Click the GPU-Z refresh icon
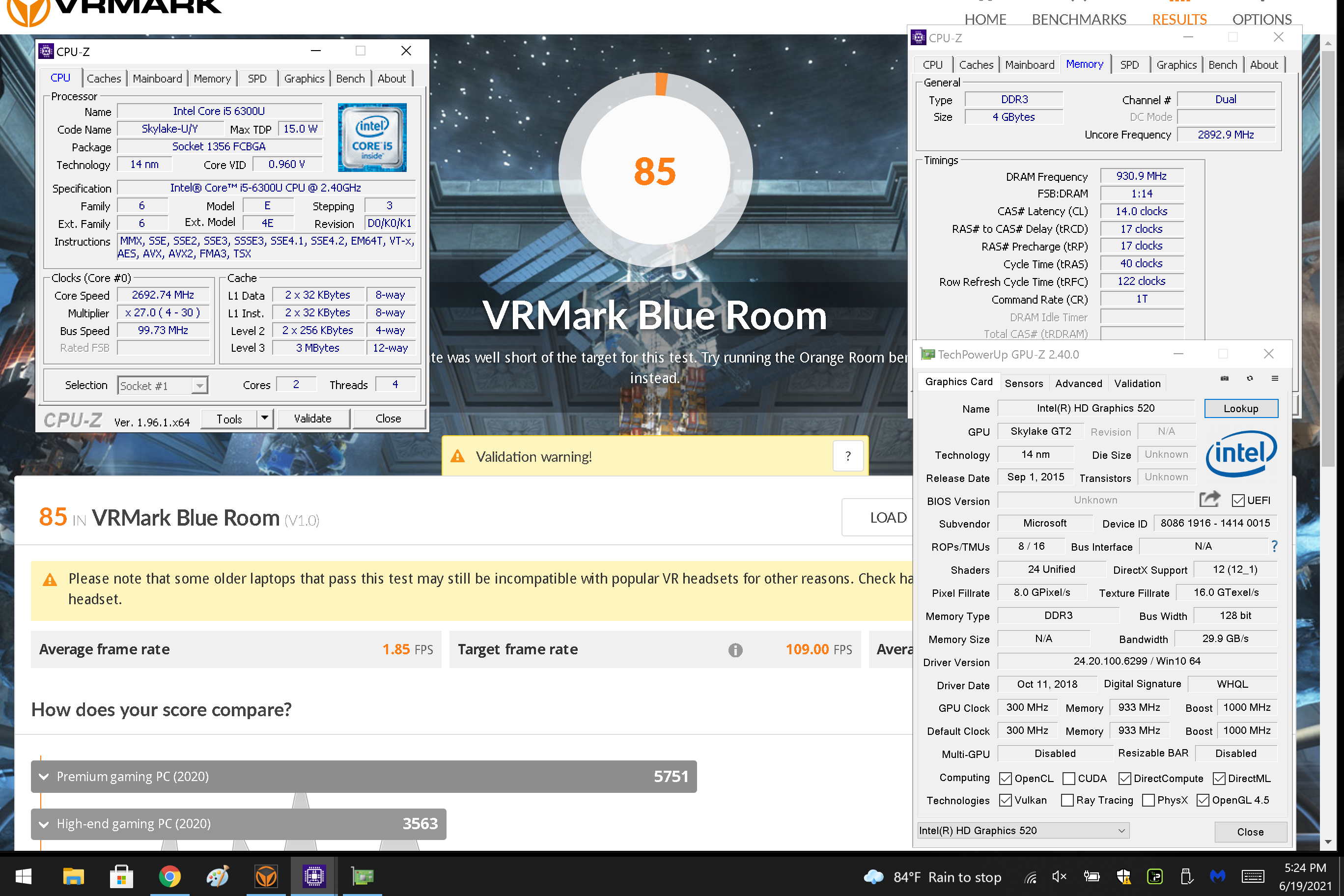Viewport: 1344px width, 896px height. pos(1250,378)
